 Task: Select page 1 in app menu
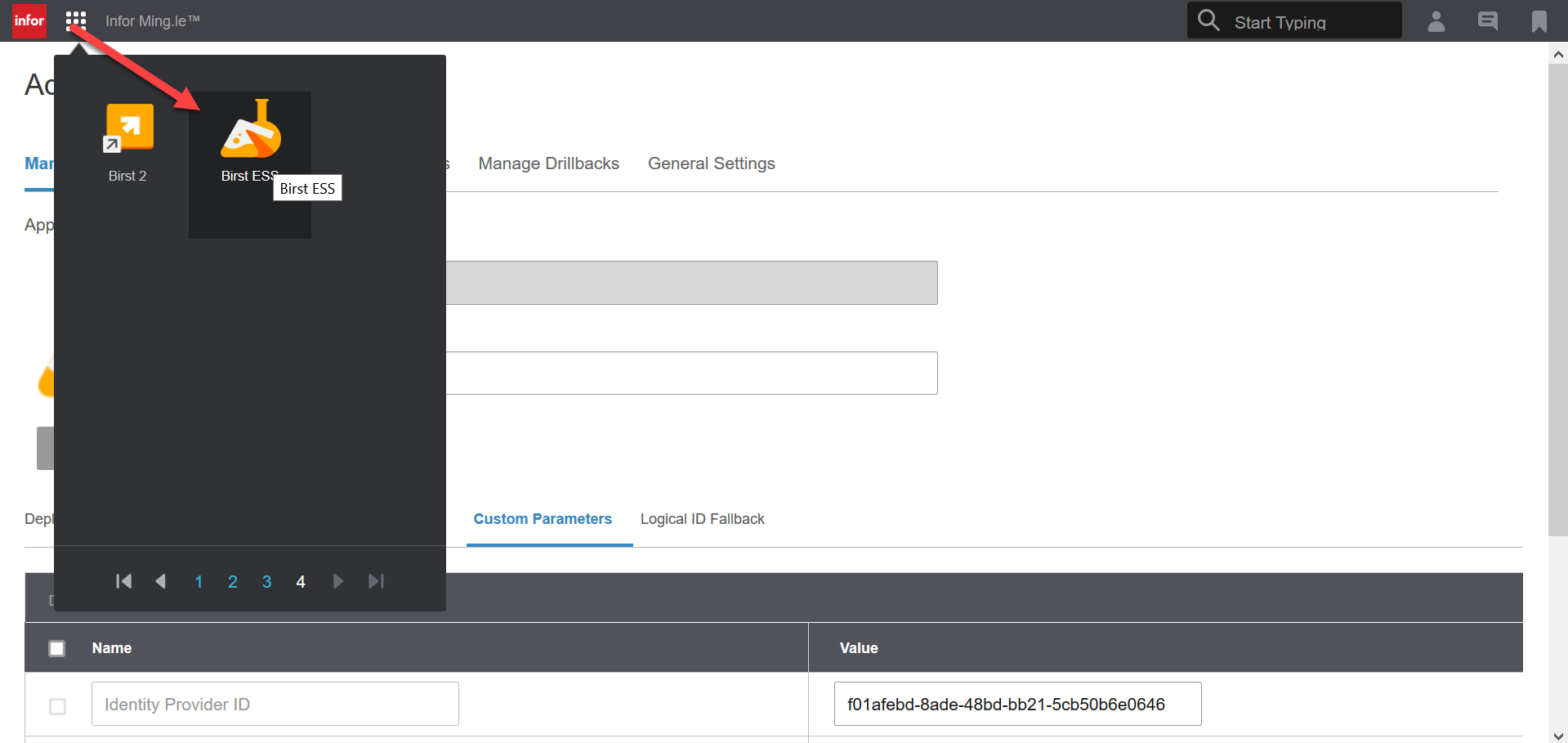point(199,582)
